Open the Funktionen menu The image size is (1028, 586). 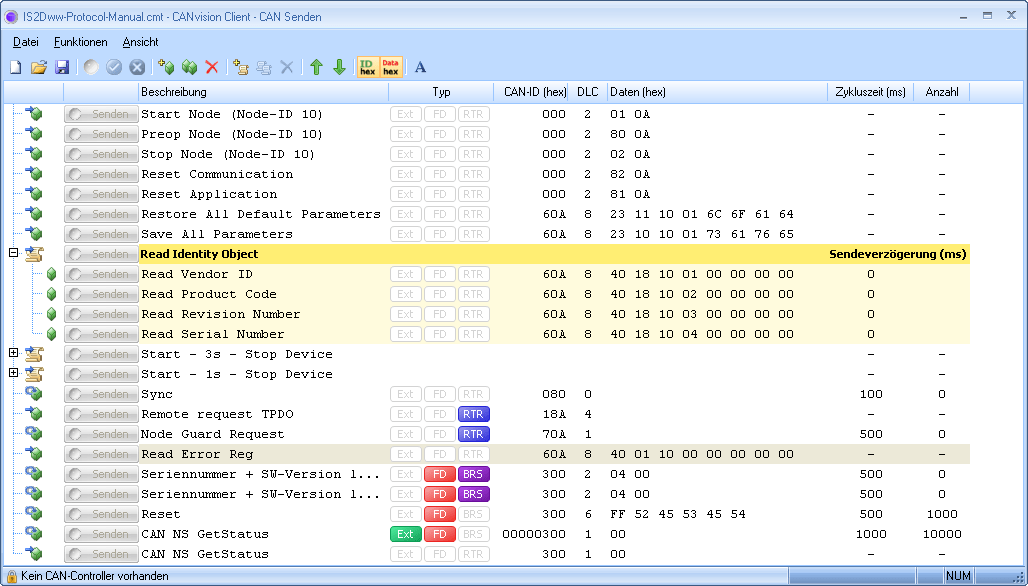point(80,42)
